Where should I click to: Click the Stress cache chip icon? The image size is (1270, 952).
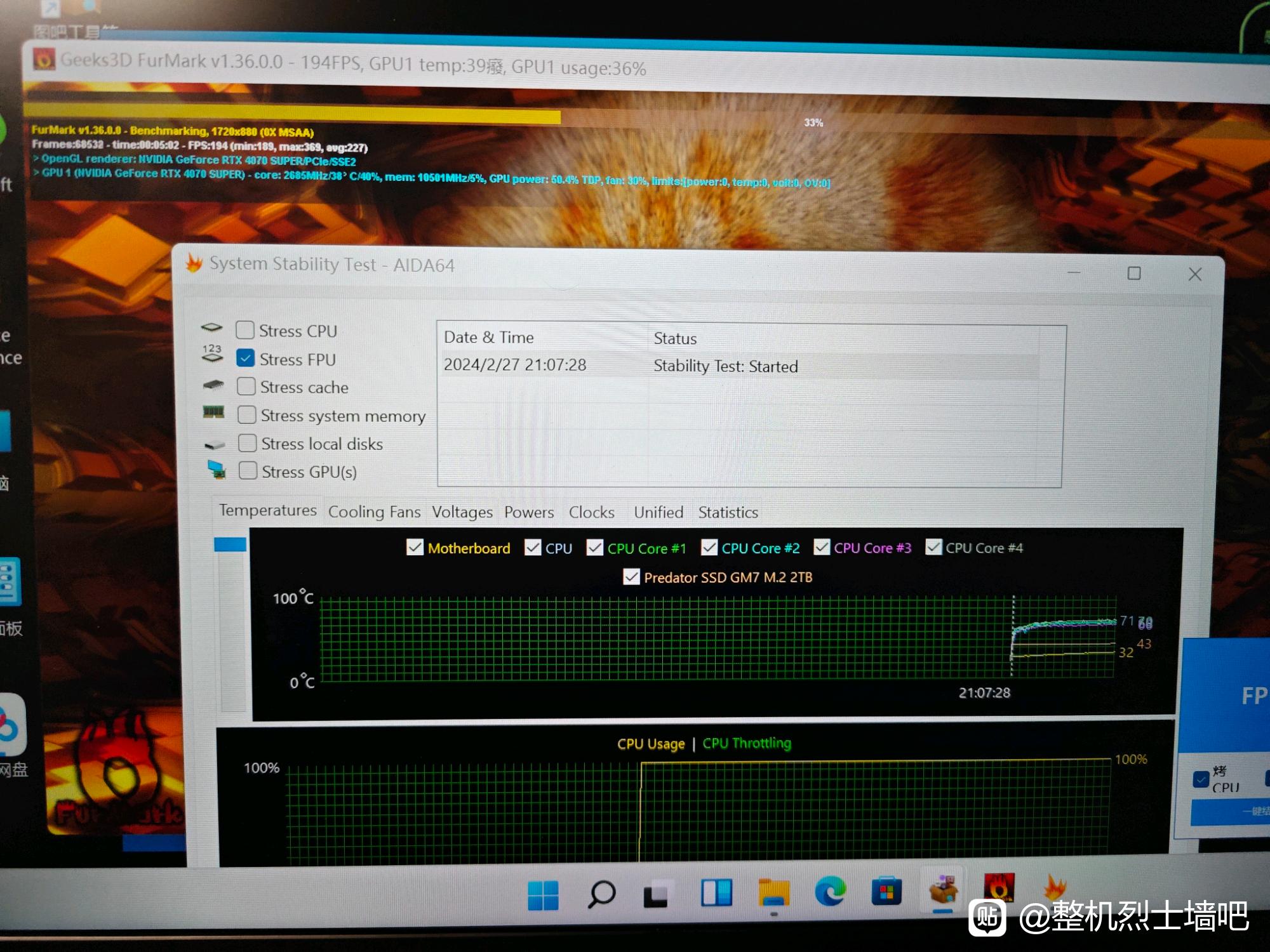tap(213, 385)
